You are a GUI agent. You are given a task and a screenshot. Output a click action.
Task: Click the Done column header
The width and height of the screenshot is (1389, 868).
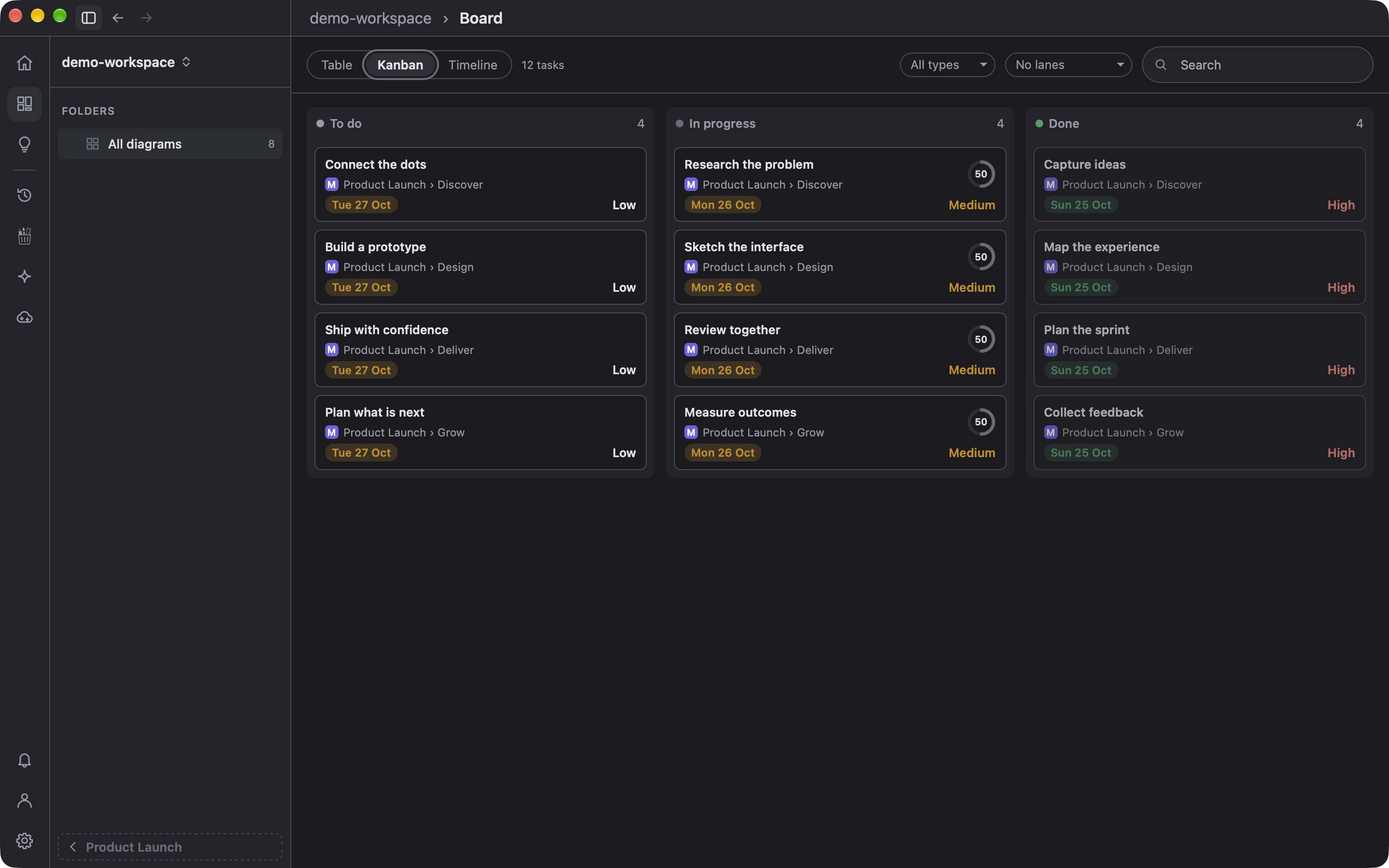[x=1199, y=123]
